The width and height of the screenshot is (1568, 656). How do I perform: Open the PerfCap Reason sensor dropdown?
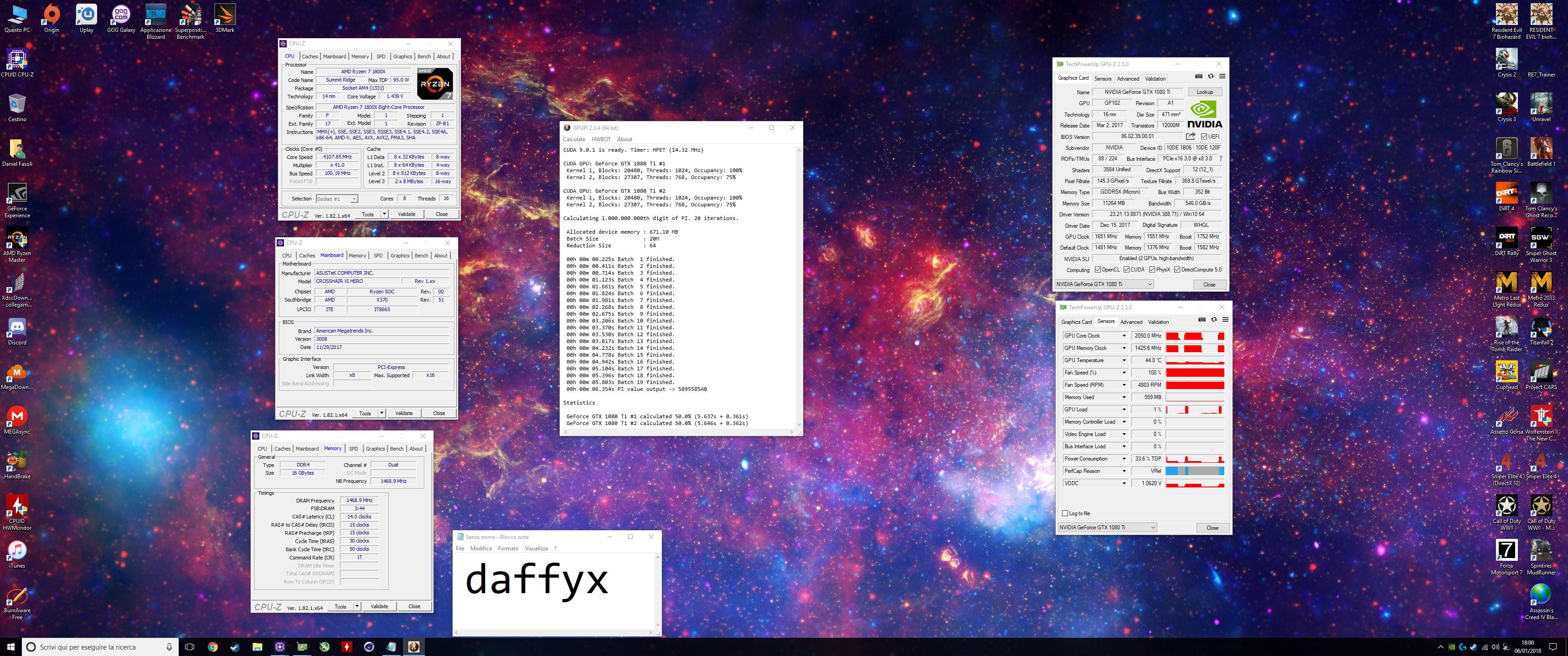point(1124,471)
